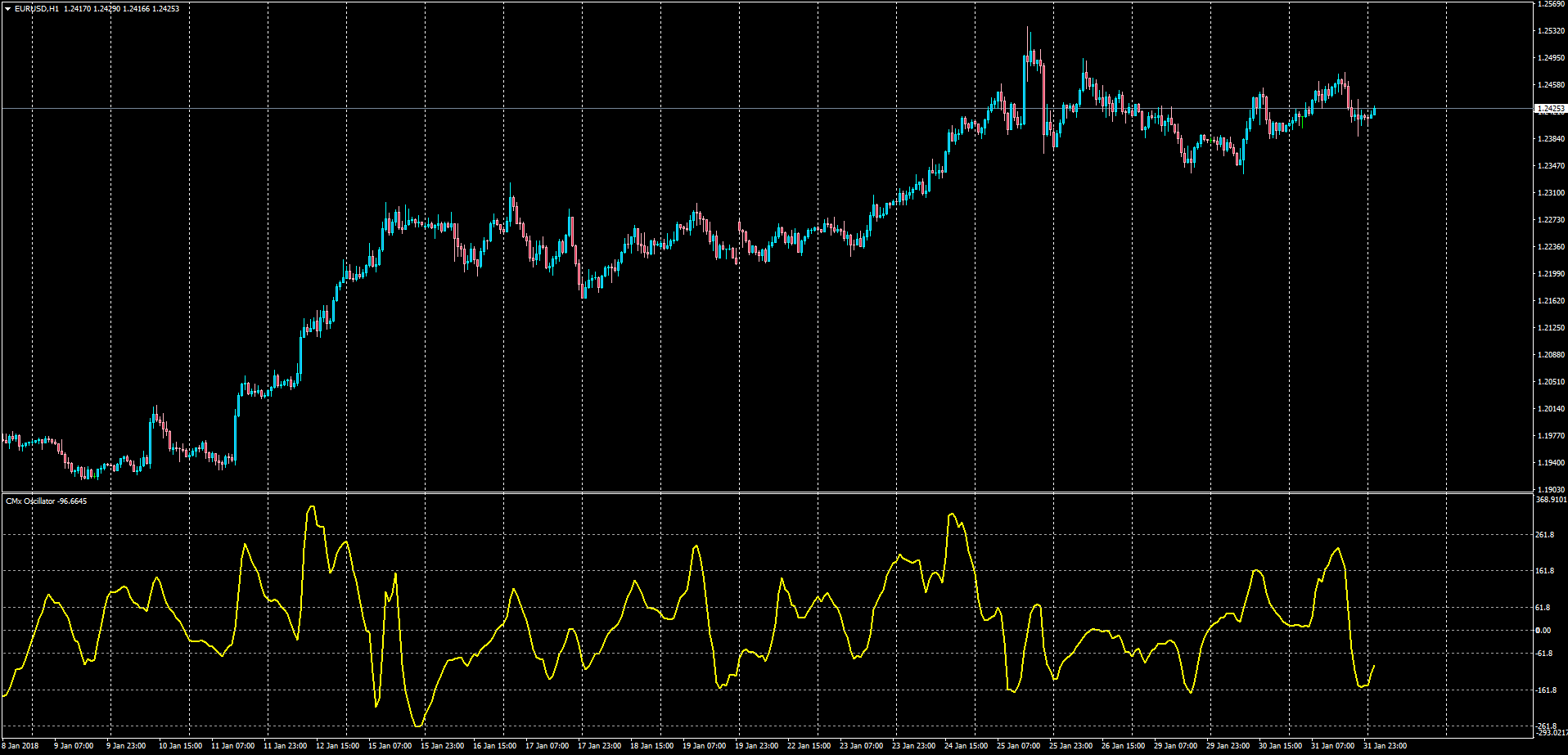Click time axis label 15 Jan 07:00
This screenshot has width=1568, height=755.
click(x=390, y=746)
